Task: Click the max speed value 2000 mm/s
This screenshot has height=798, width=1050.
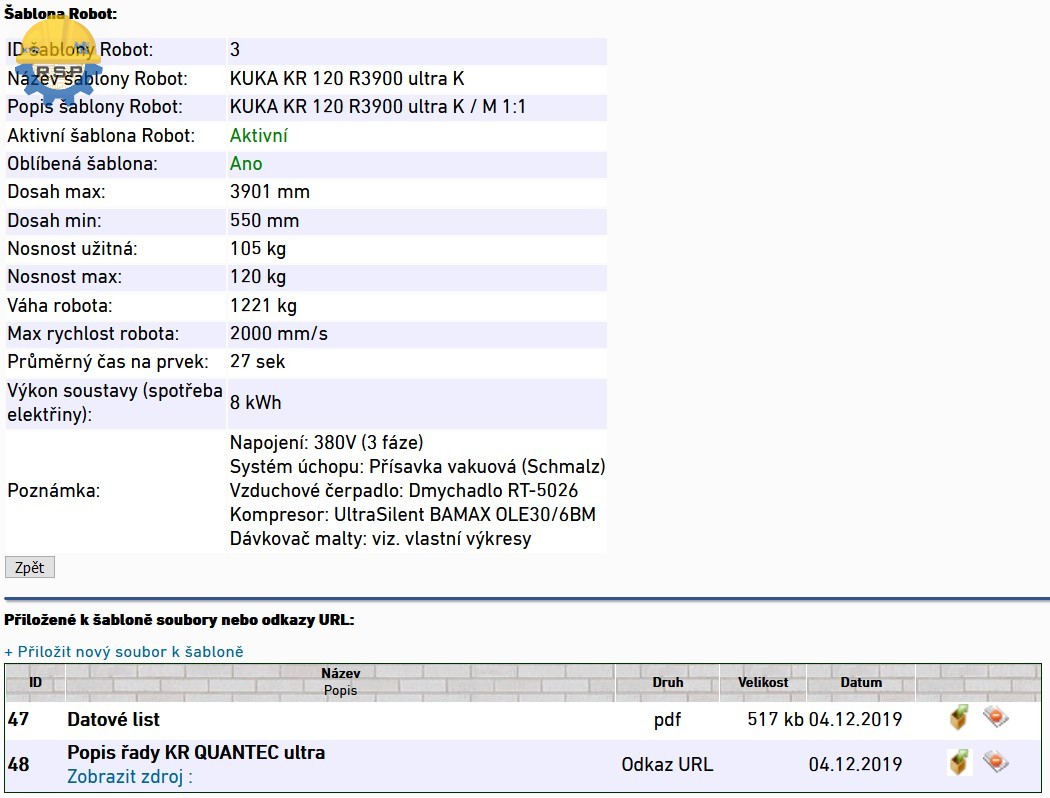Action: coord(279,334)
